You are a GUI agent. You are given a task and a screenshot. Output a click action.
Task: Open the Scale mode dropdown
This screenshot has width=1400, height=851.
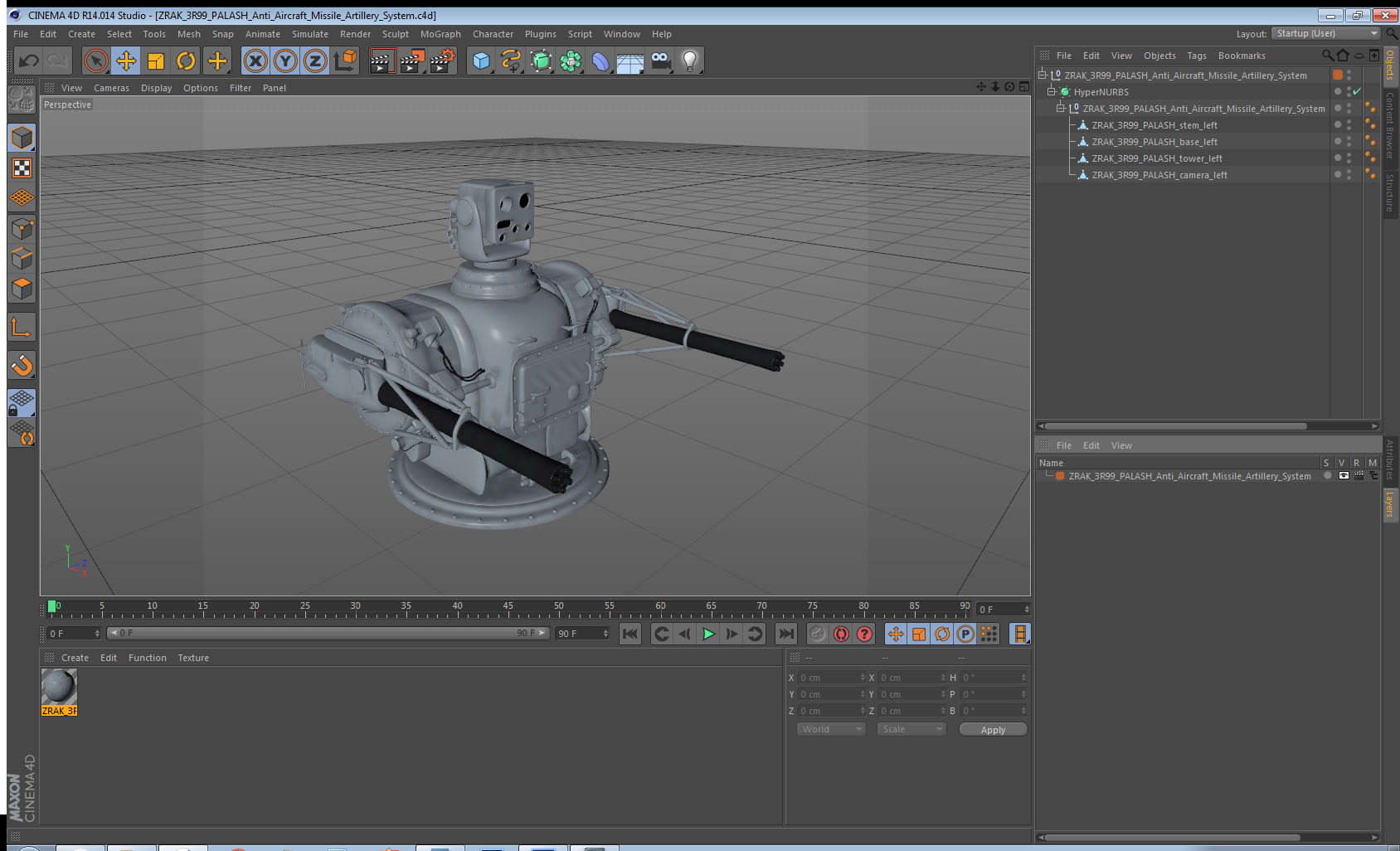pyautogui.click(x=911, y=729)
